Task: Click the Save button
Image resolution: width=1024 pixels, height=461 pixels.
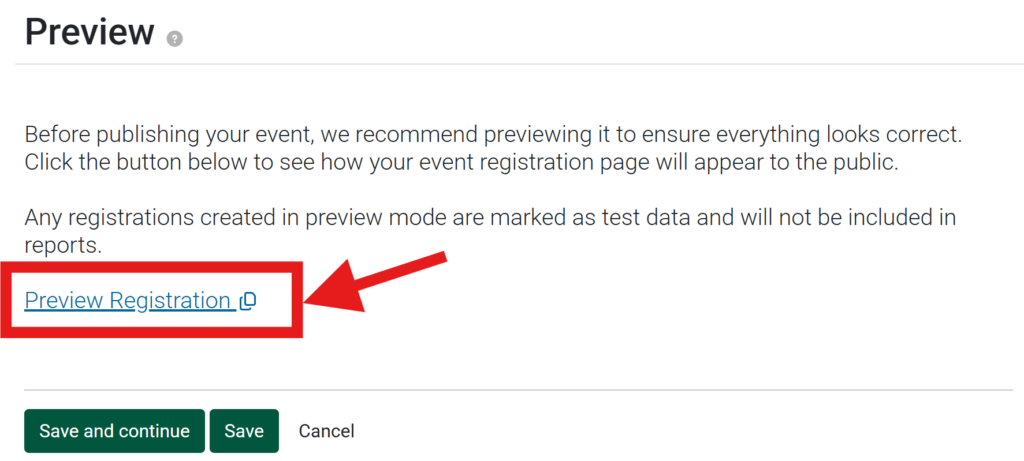Action: [244, 431]
